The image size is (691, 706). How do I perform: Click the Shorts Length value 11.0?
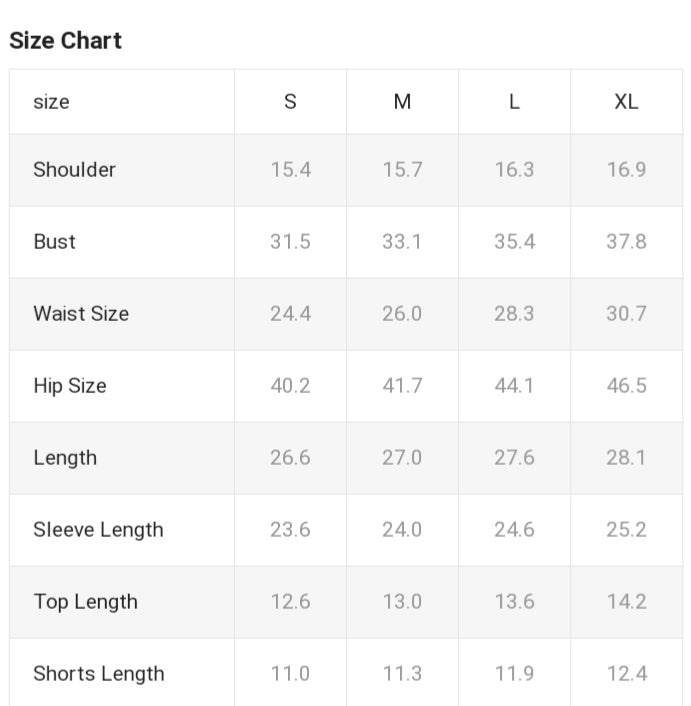tap(290, 674)
